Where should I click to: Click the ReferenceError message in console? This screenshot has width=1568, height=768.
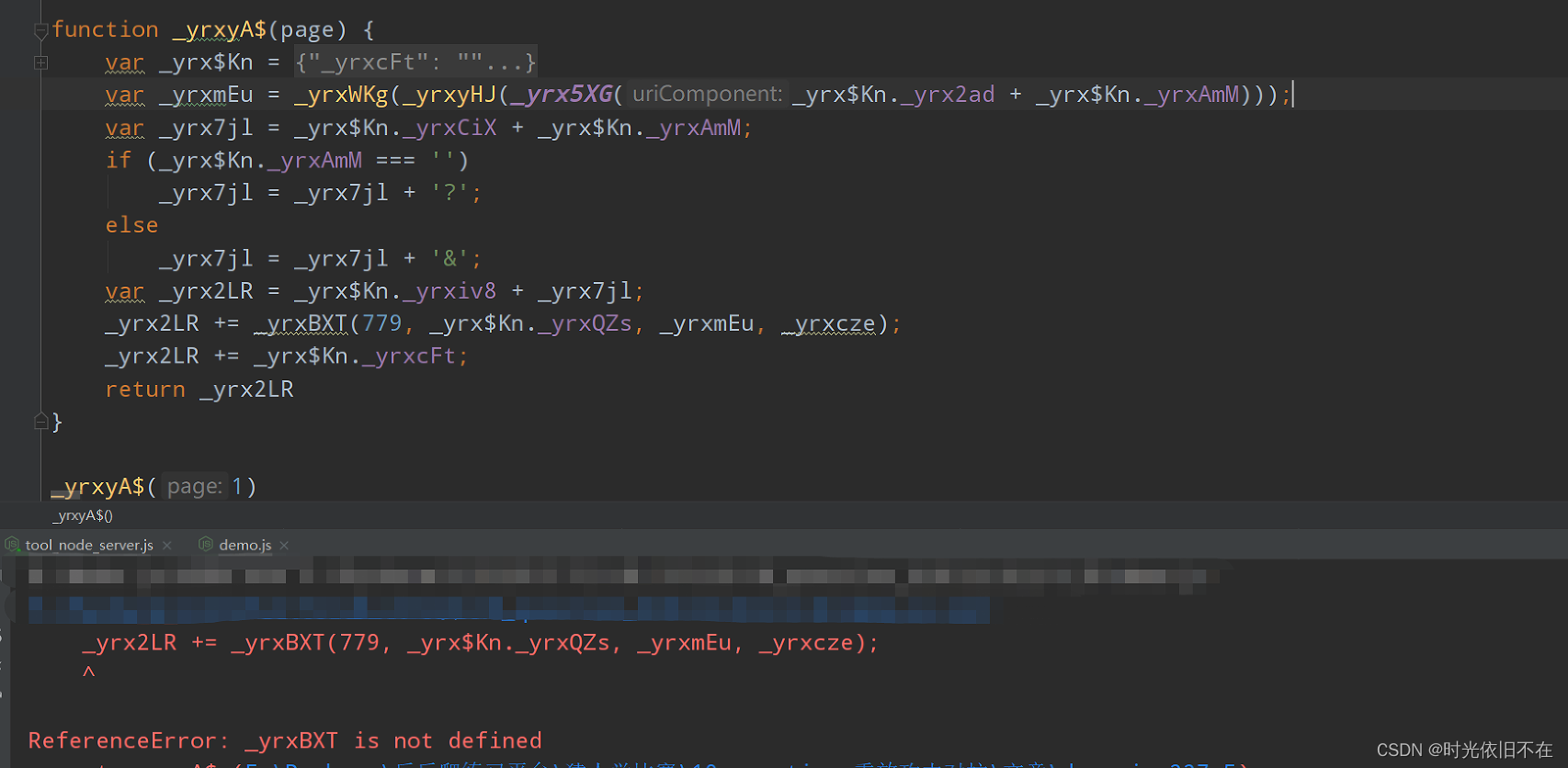(285, 740)
